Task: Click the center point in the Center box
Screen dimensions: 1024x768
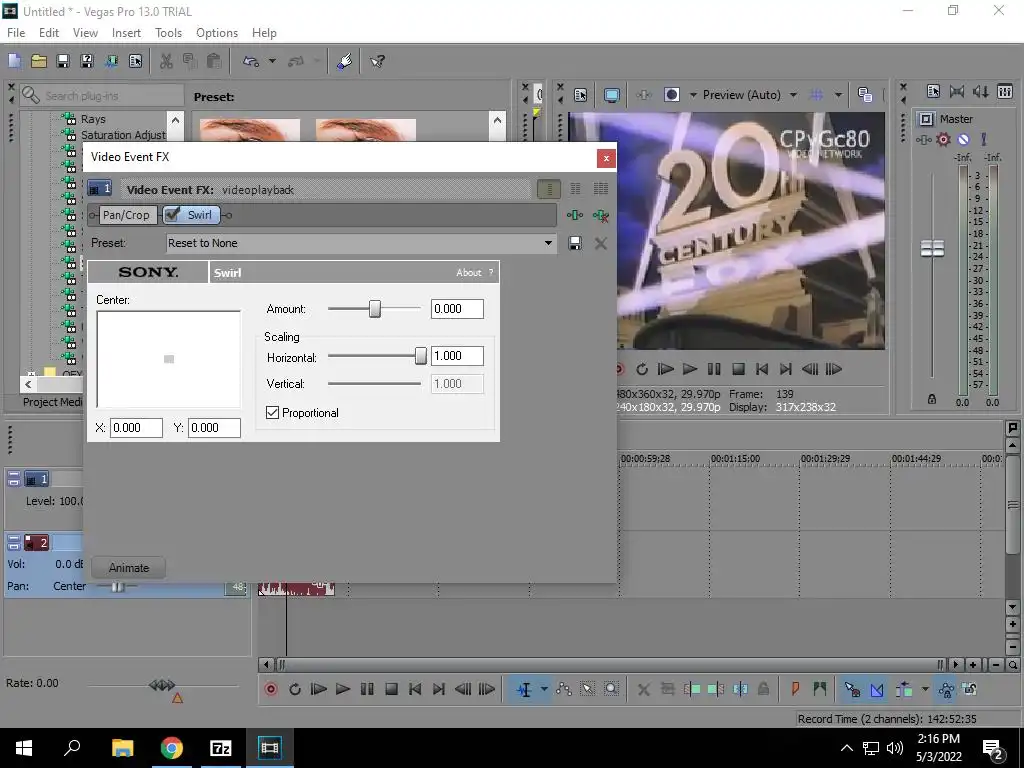Action: coord(169,359)
